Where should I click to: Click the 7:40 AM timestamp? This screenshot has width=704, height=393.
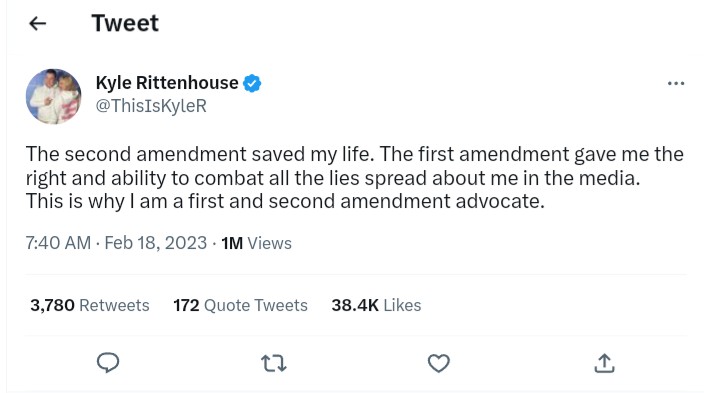point(58,243)
